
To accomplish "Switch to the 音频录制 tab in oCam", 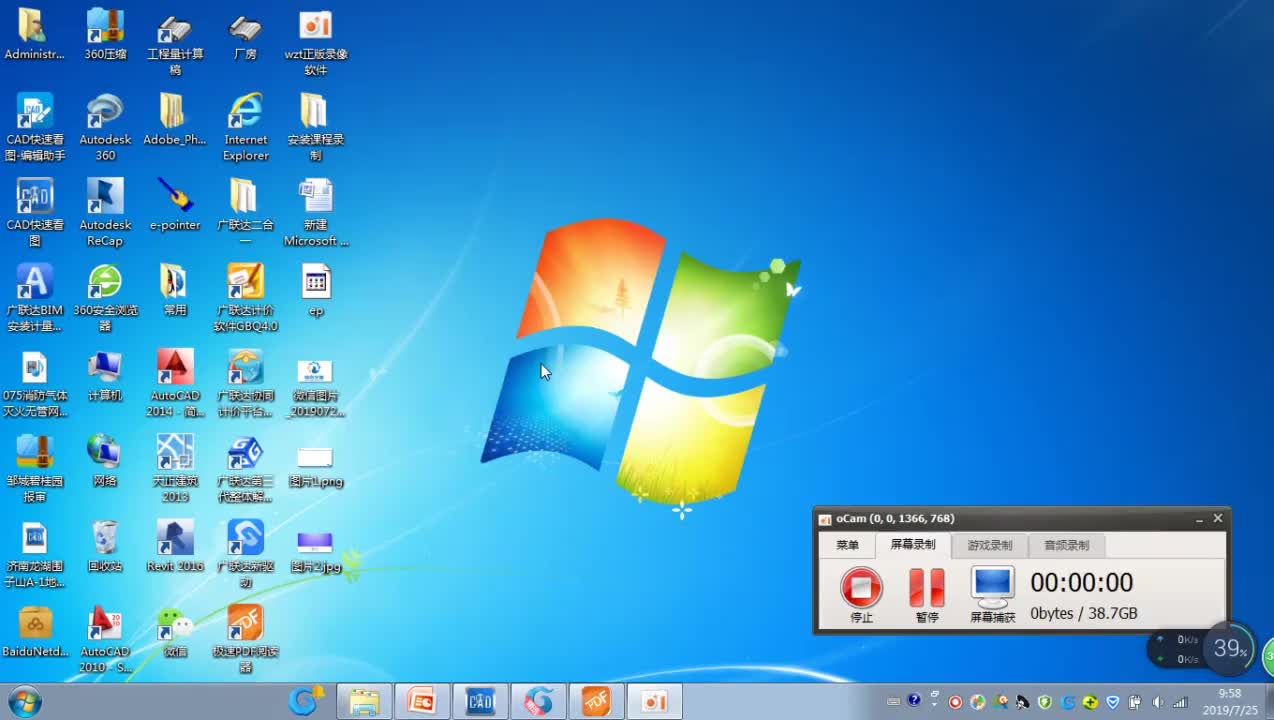I will 1067,545.
